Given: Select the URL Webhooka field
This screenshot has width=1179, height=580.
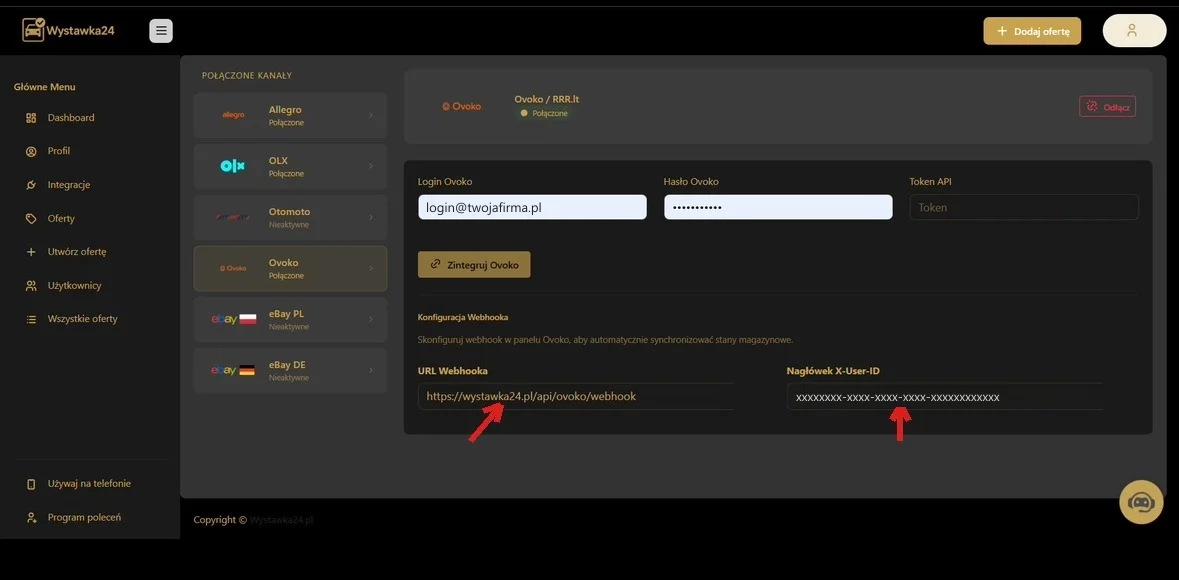Looking at the screenshot, I should coord(575,396).
